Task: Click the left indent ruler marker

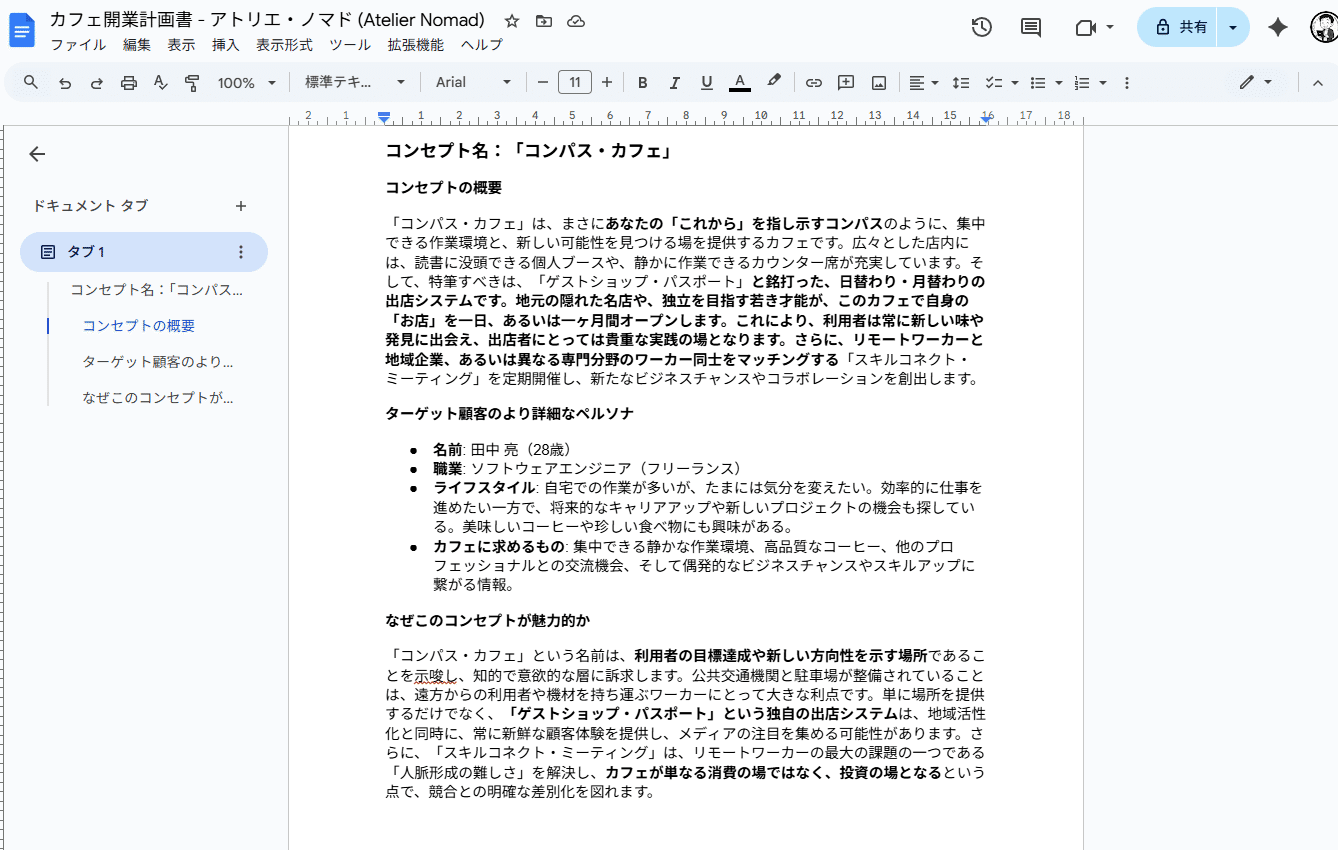Action: pos(384,118)
